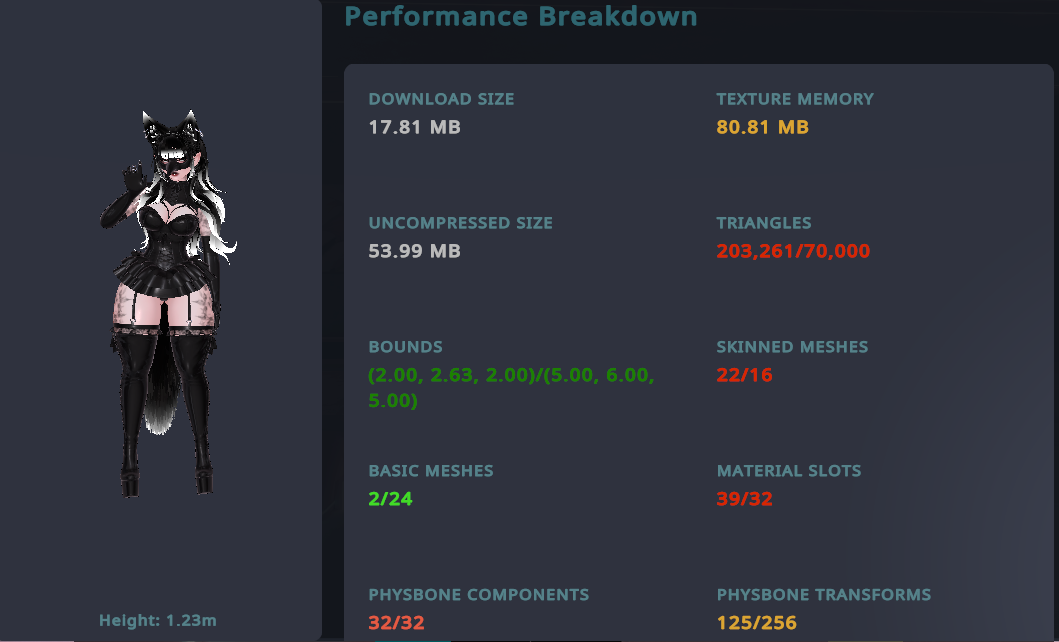1059x642 pixels.
Task: Click the Height: 1.23m text
Action: (x=158, y=621)
